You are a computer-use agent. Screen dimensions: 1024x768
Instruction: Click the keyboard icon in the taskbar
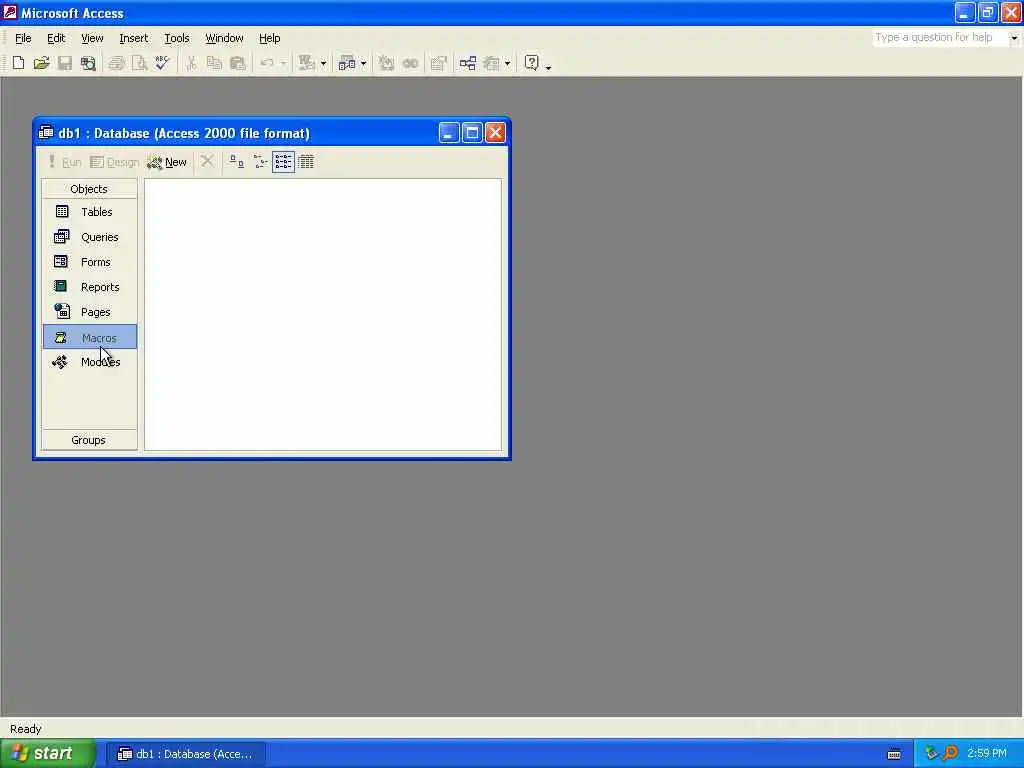click(894, 754)
